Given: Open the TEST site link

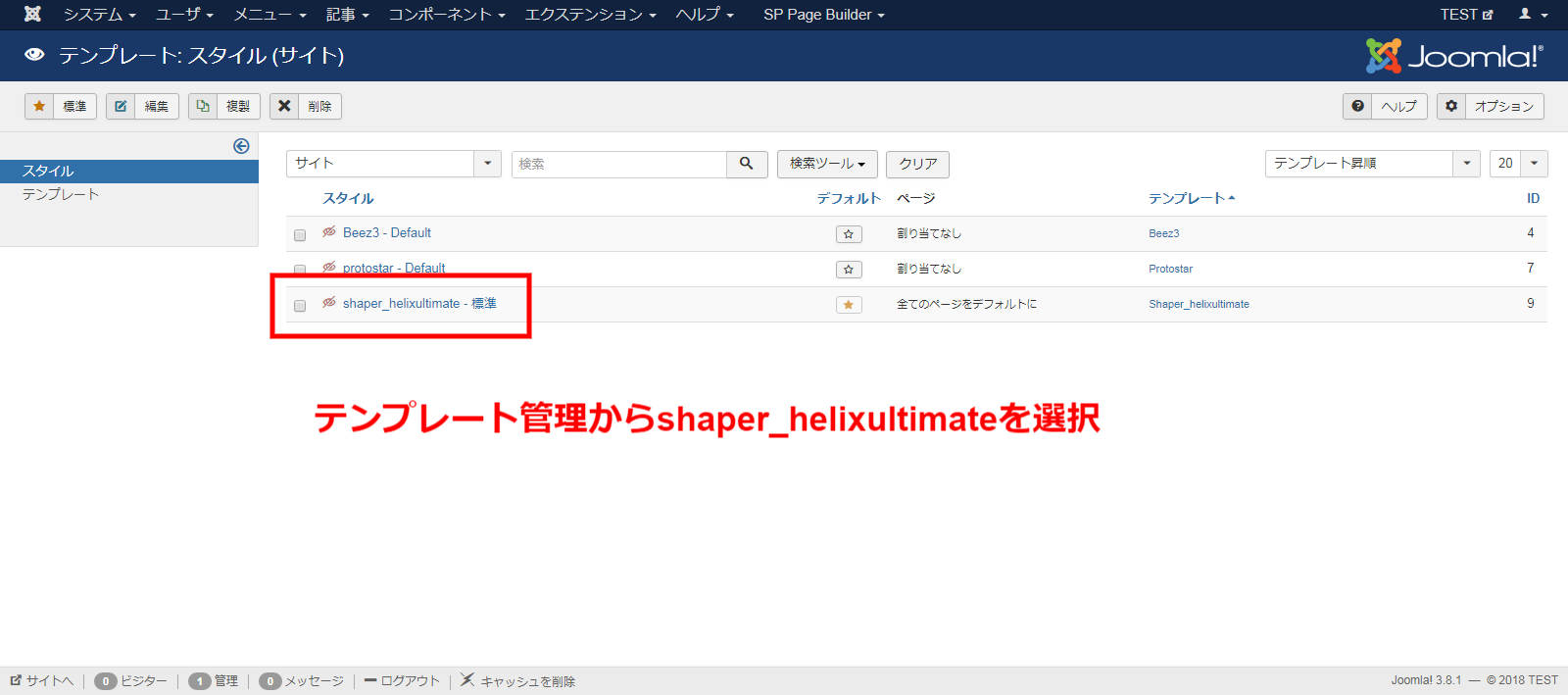Looking at the screenshot, I should point(1466,15).
